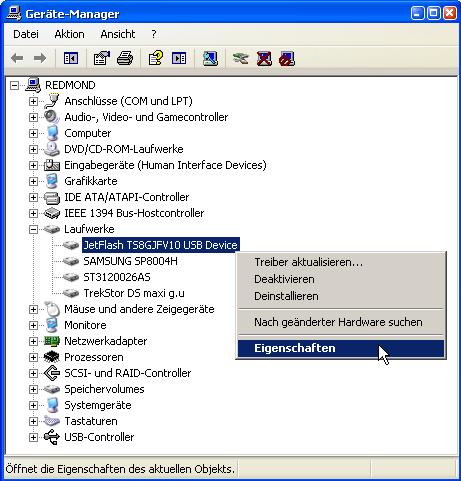The width and height of the screenshot is (461, 481).
Task: Select TrekStor DS maxi g.u drive
Action: (x=134, y=293)
